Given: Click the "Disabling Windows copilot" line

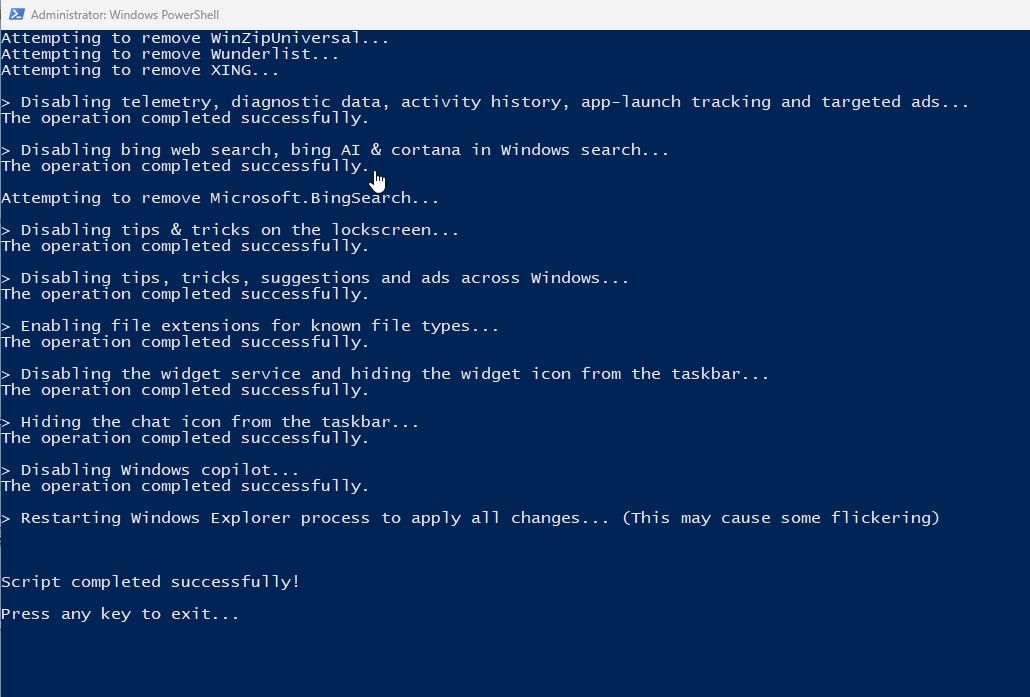Looking at the screenshot, I should point(160,470).
